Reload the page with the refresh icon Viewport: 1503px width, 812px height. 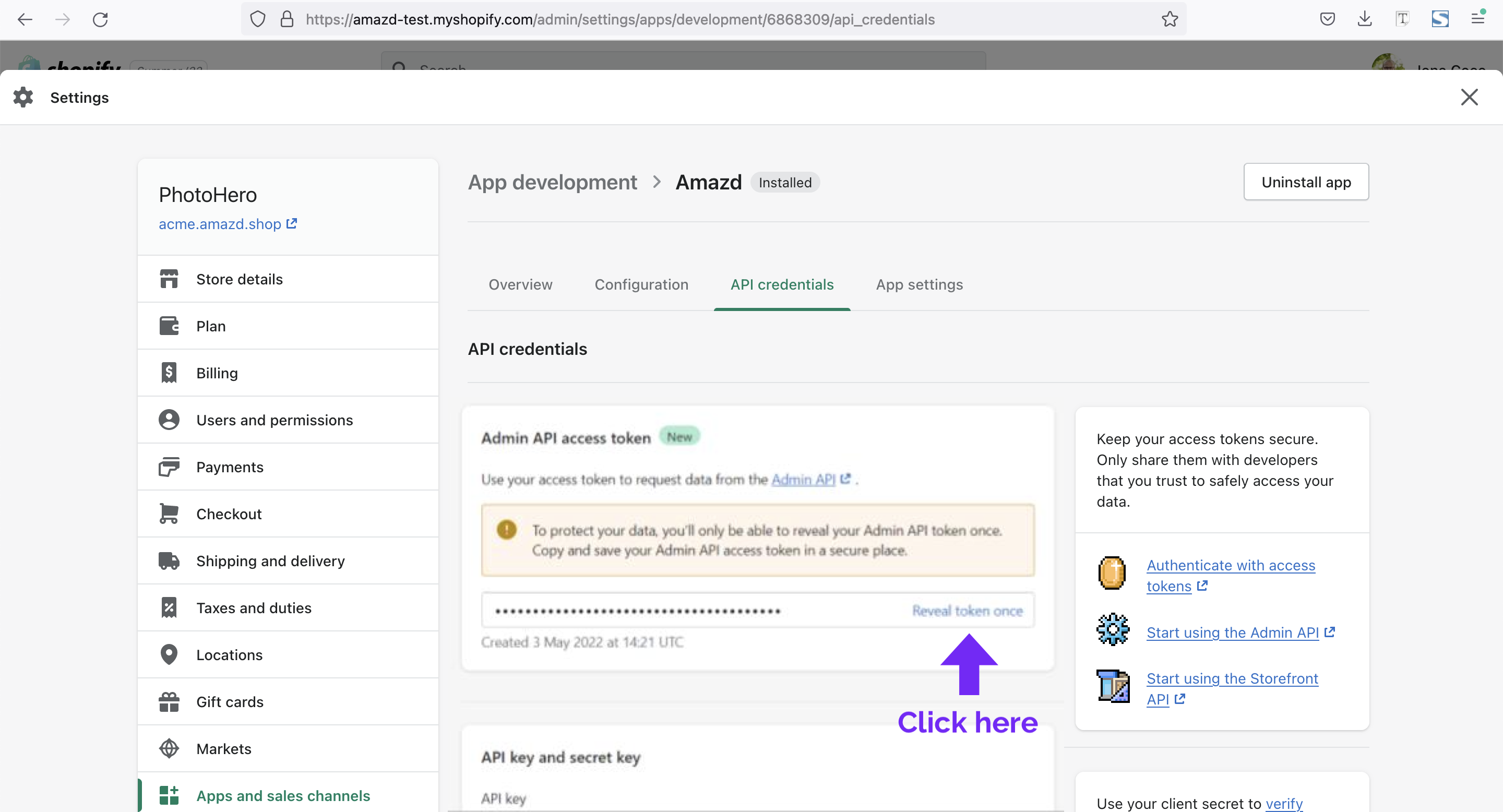(100, 19)
